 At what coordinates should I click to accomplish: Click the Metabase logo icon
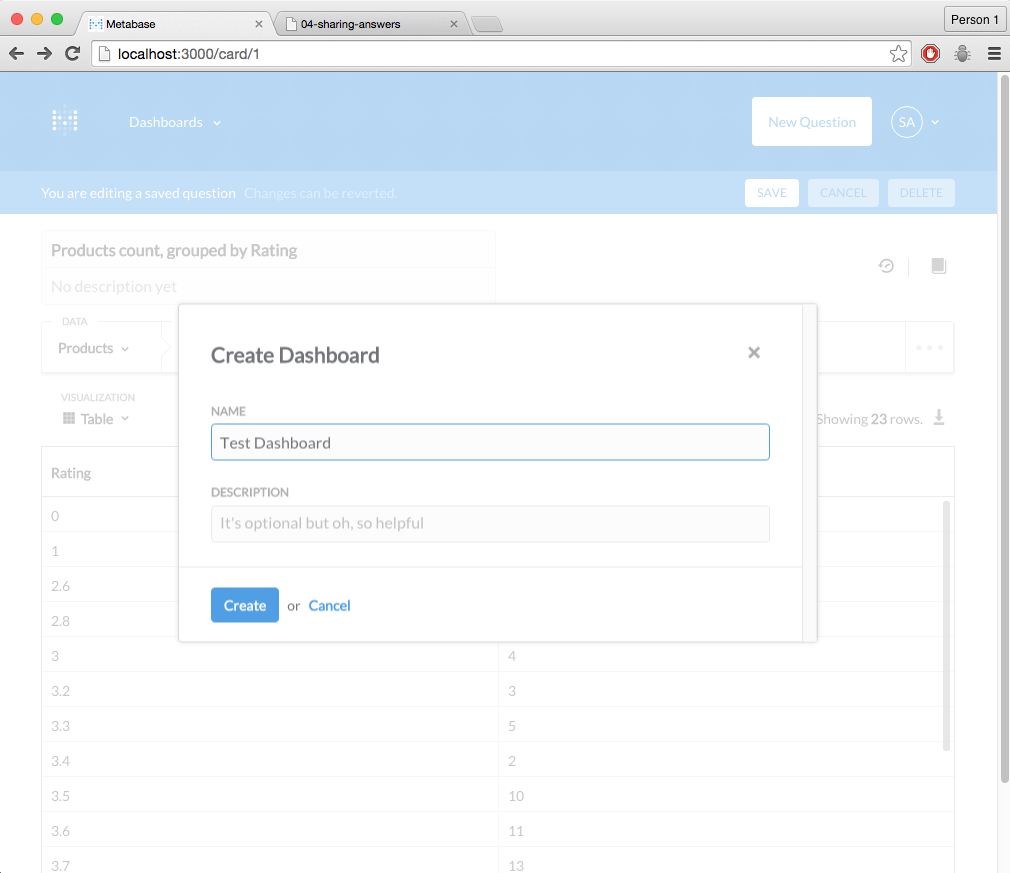point(65,121)
